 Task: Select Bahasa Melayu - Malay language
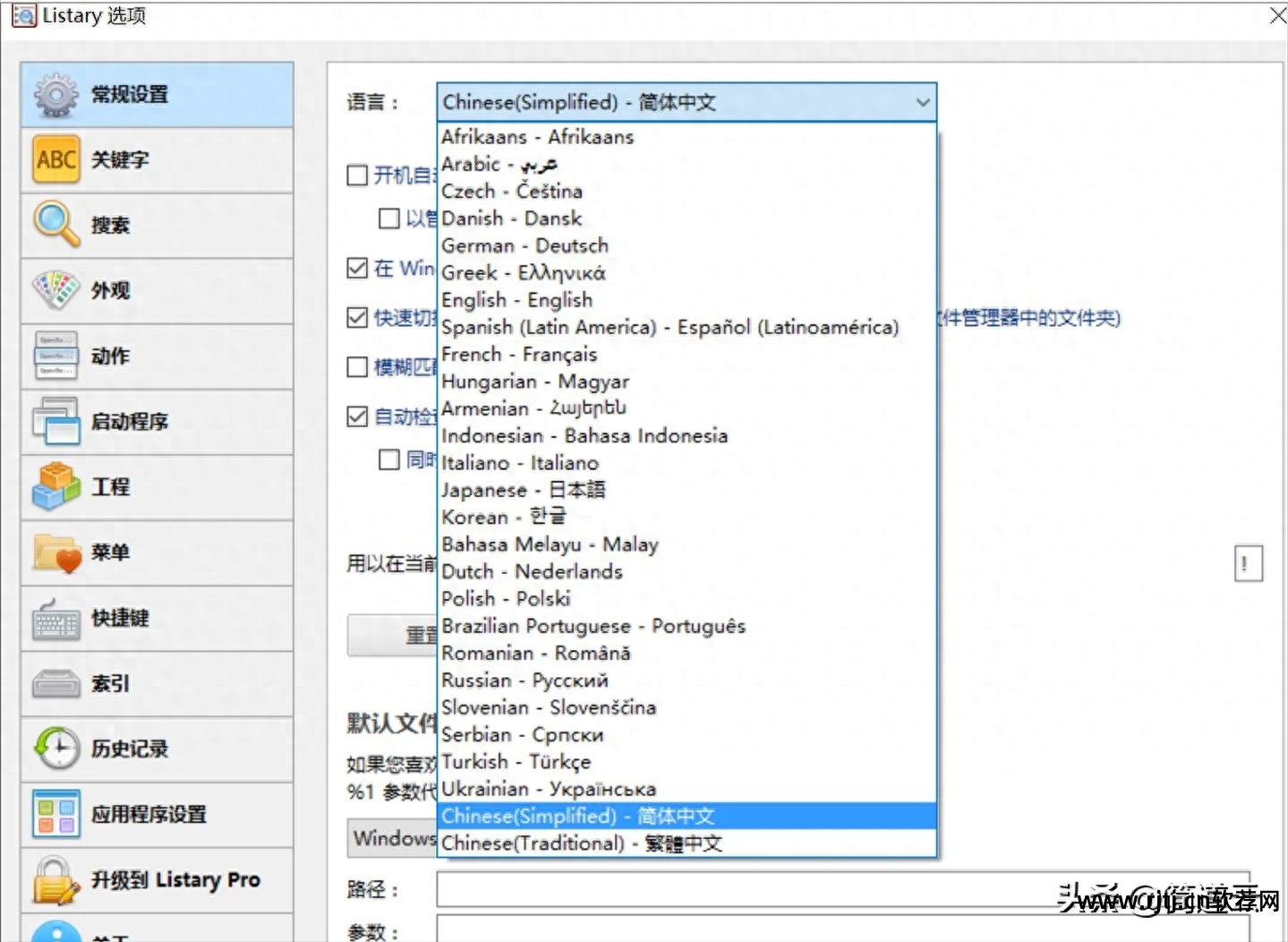point(687,544)
